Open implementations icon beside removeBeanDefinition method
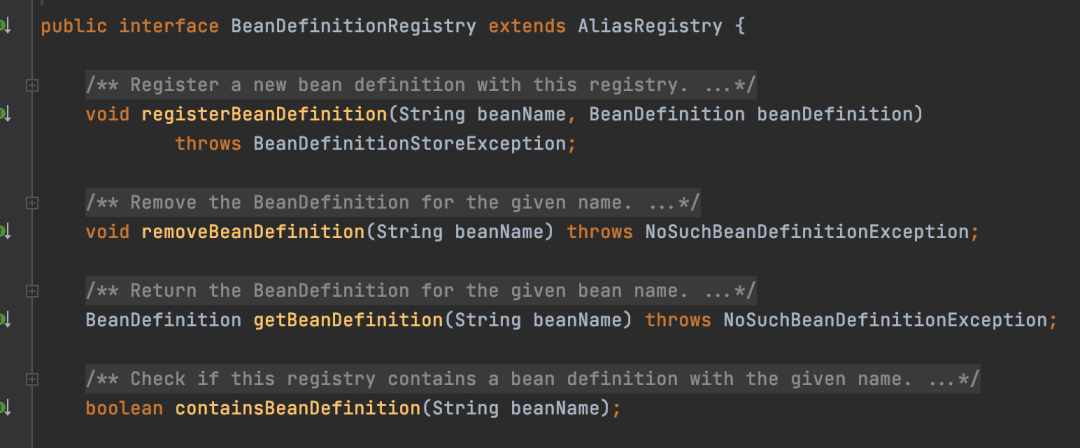 (x=6, y=232)
